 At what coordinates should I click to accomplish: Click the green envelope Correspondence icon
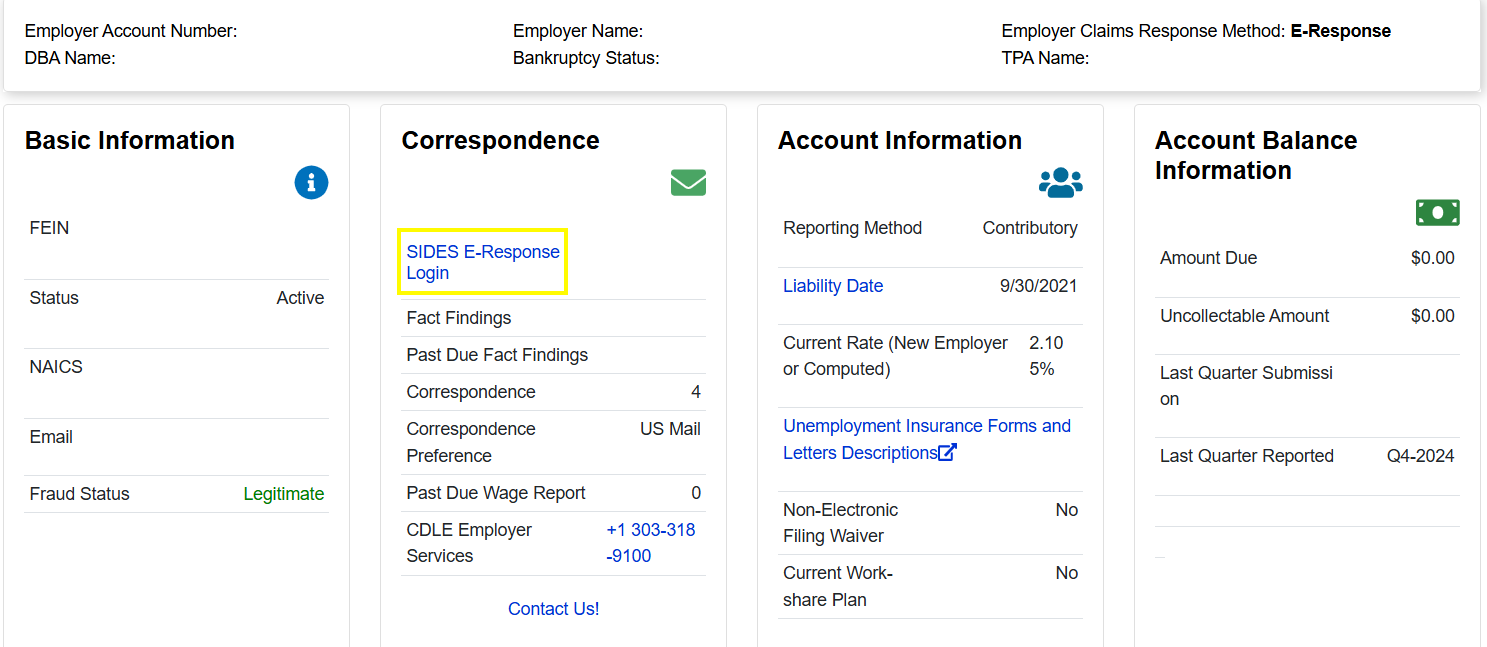[x=688, y=183]
